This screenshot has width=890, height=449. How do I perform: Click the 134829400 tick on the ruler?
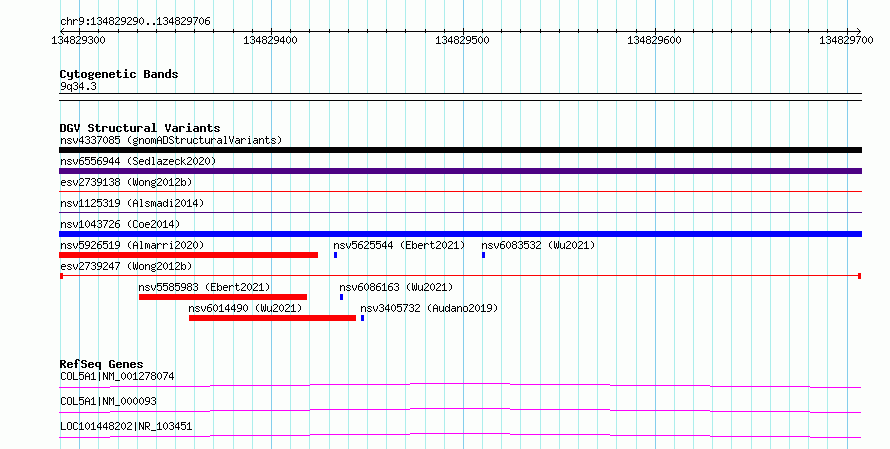(270, 40)
